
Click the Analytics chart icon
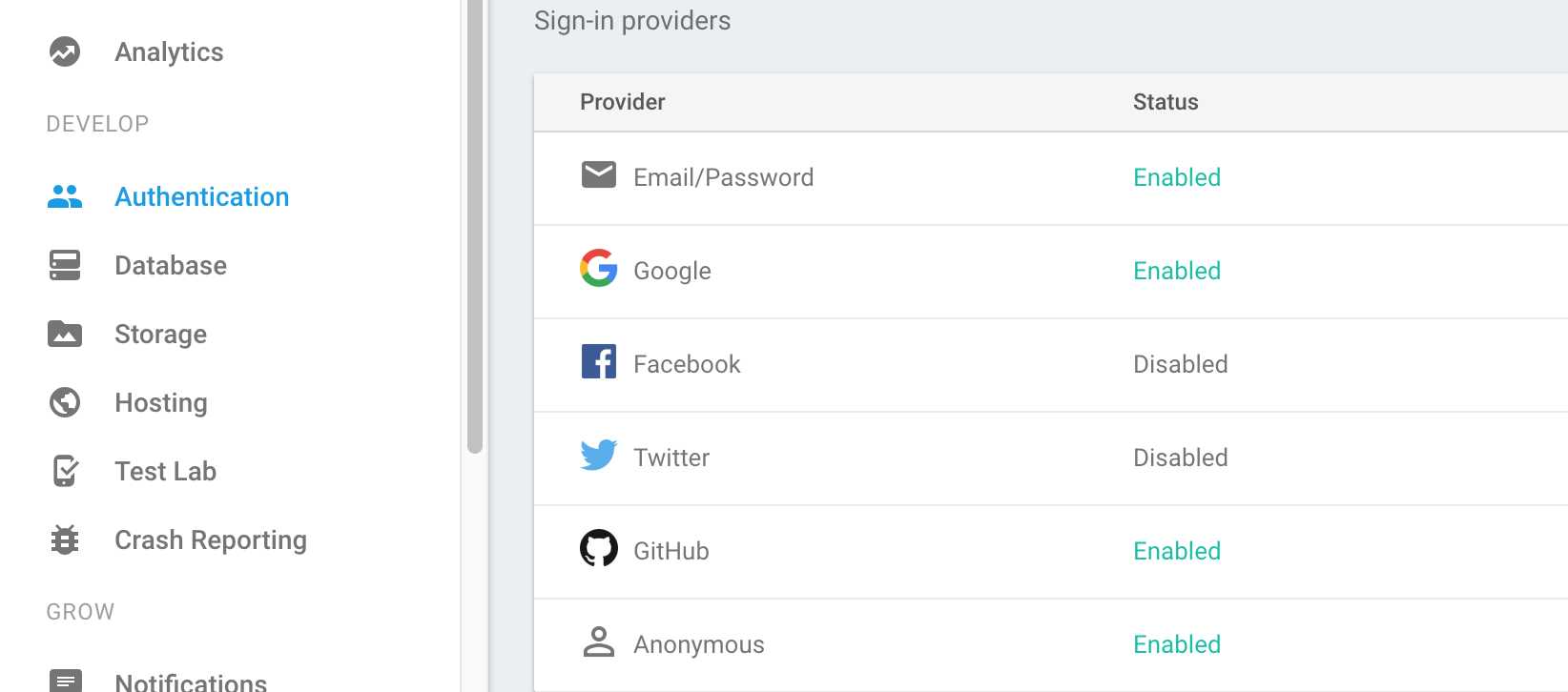(65, 51)
